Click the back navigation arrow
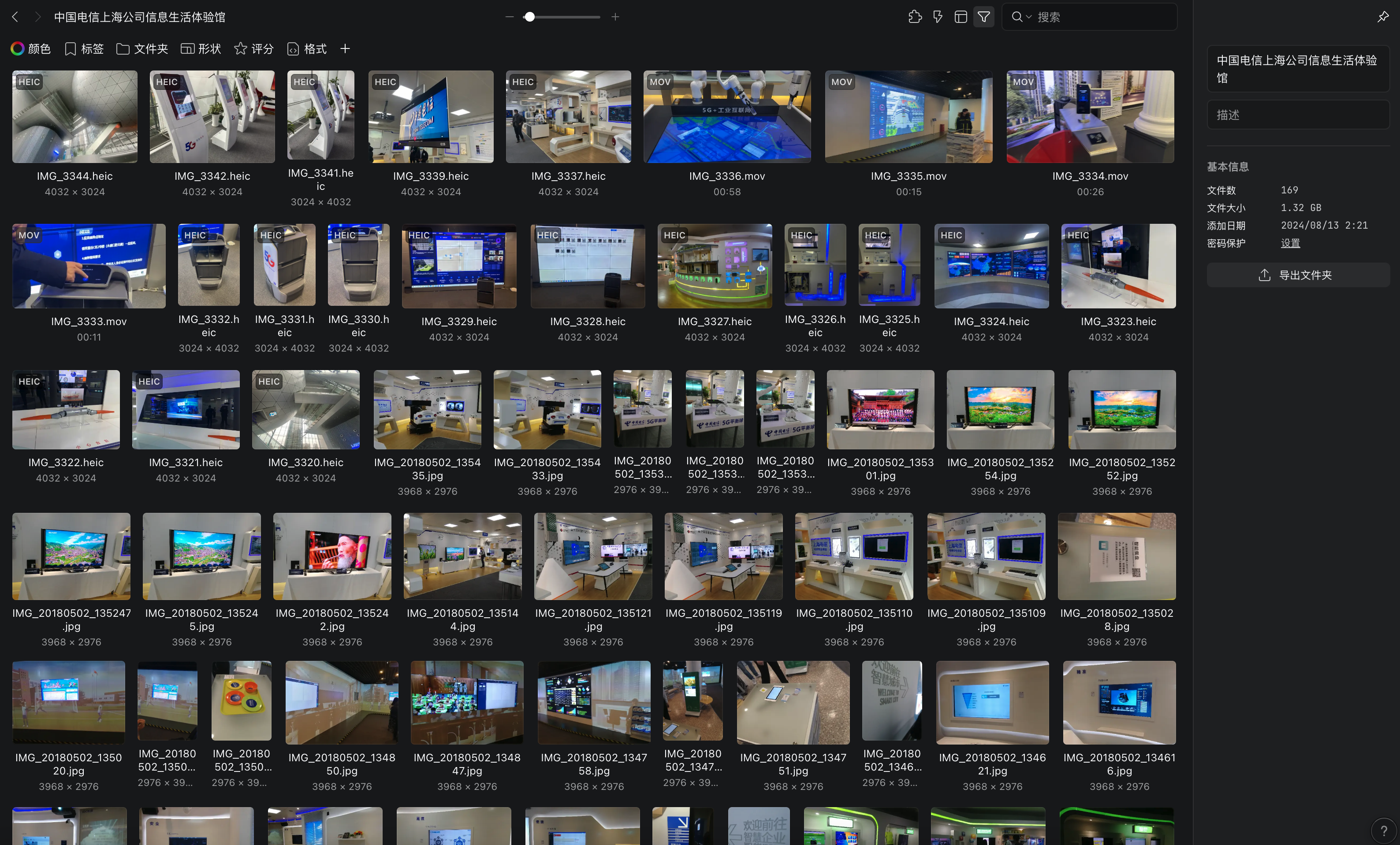Screen dimensions: 1400x845 pos(15,17)
